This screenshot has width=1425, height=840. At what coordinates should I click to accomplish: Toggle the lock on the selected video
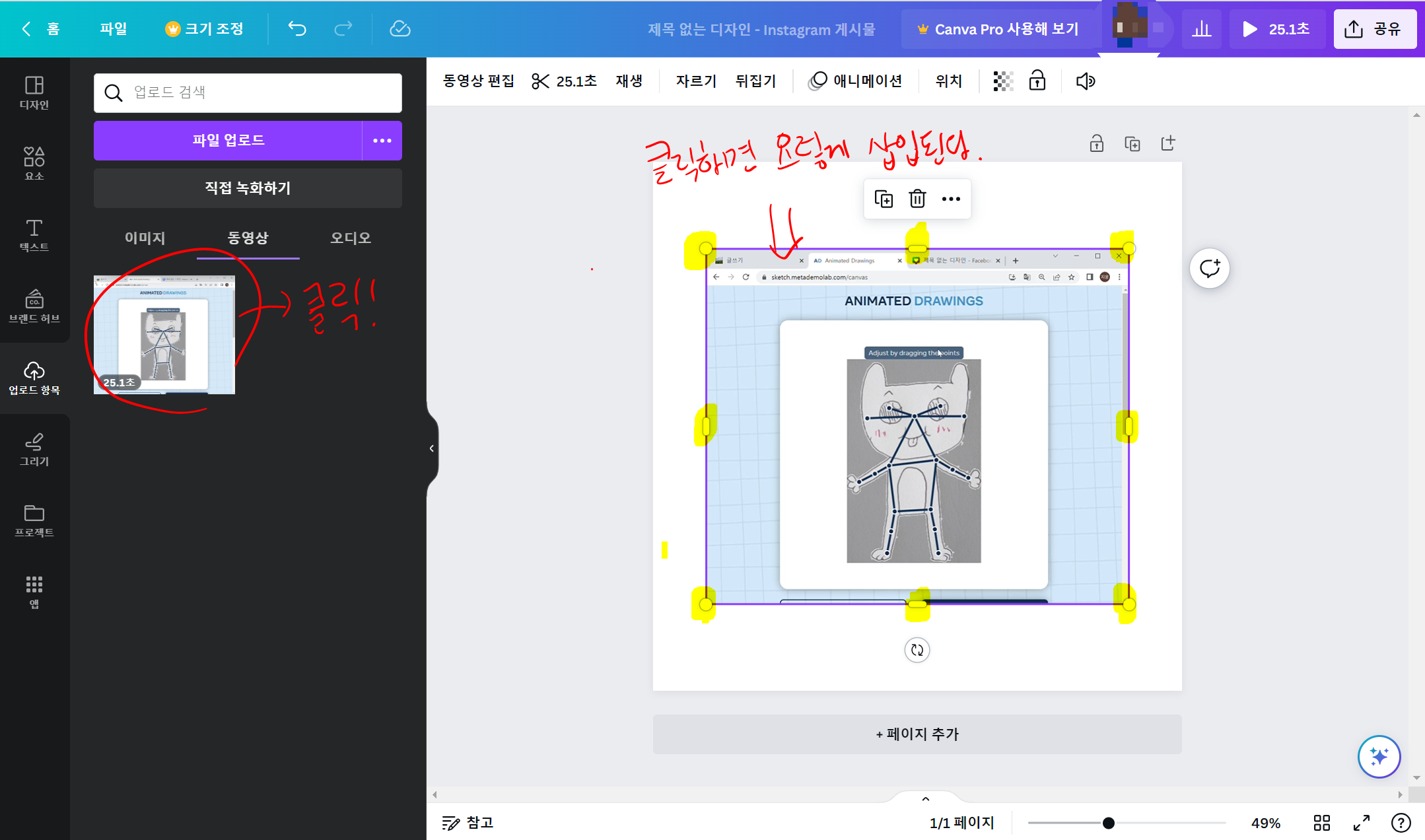coord(1037,81)
